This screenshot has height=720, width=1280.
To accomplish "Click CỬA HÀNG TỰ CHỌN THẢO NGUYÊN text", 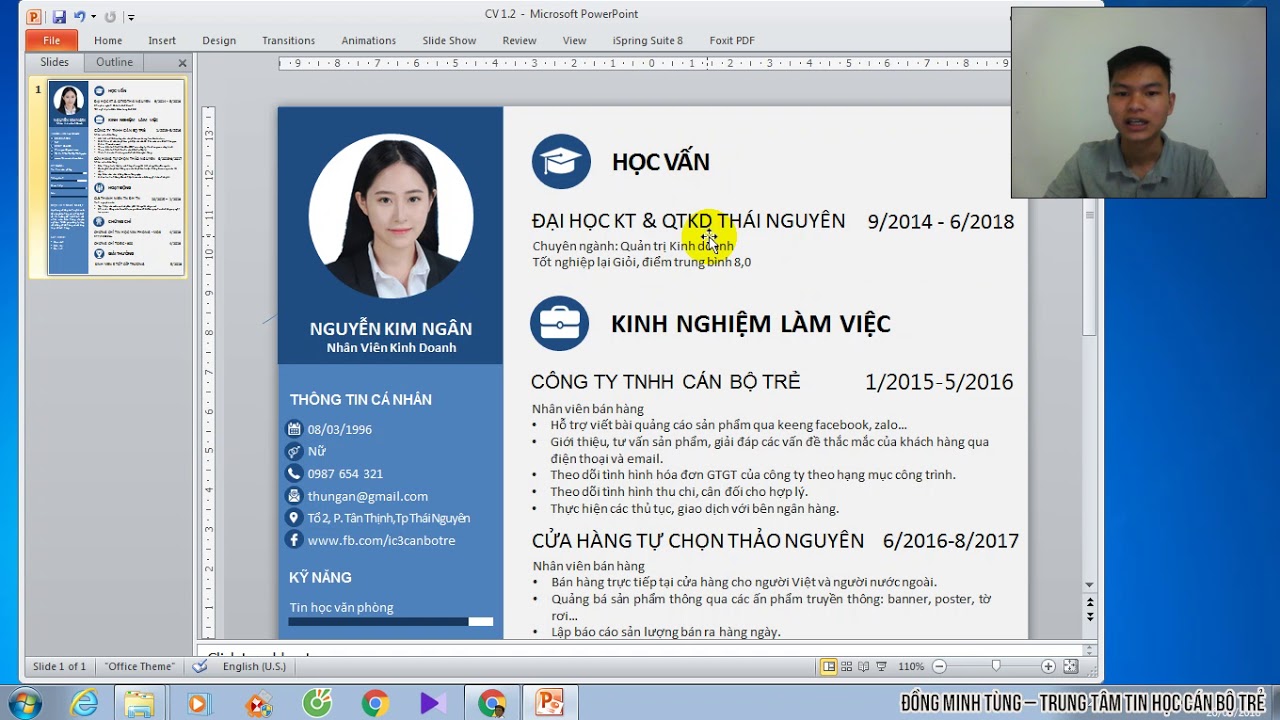I will pyautogui.click(x=698, y=541).
